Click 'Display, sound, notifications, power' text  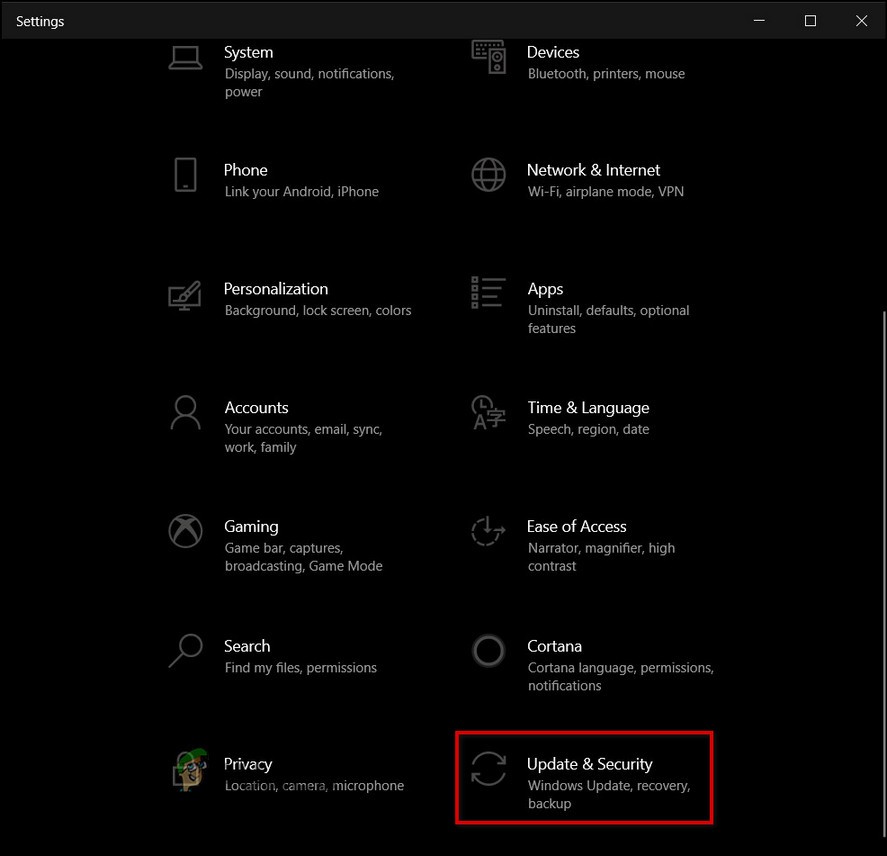(309, 83)
